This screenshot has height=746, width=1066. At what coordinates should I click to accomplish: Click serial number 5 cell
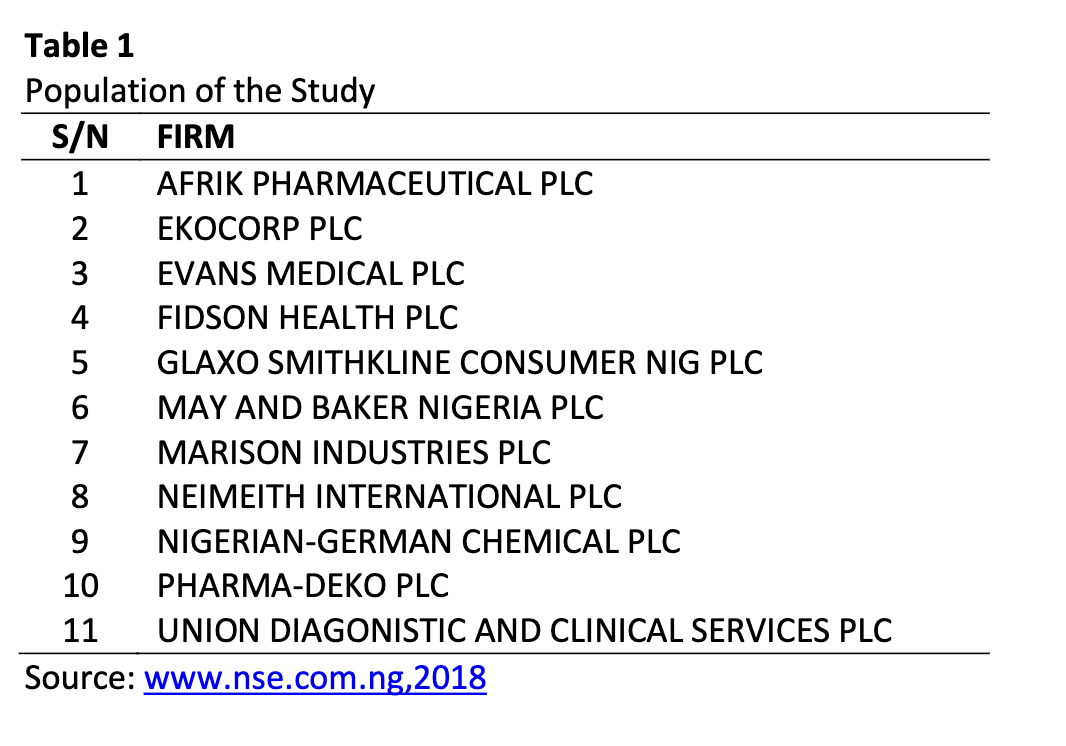(x=80, y=362)
